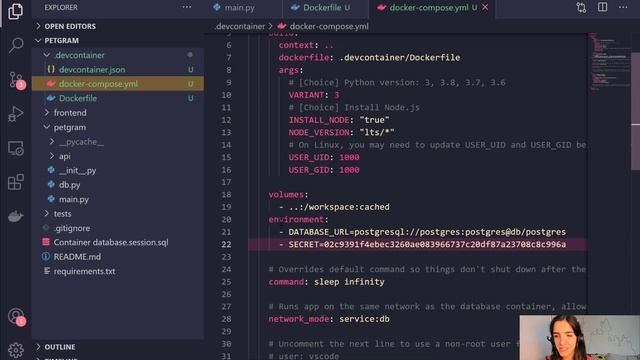Click the DATABASE_URL environment line
The image size is (640, 360).
click(x=427, y=232)
